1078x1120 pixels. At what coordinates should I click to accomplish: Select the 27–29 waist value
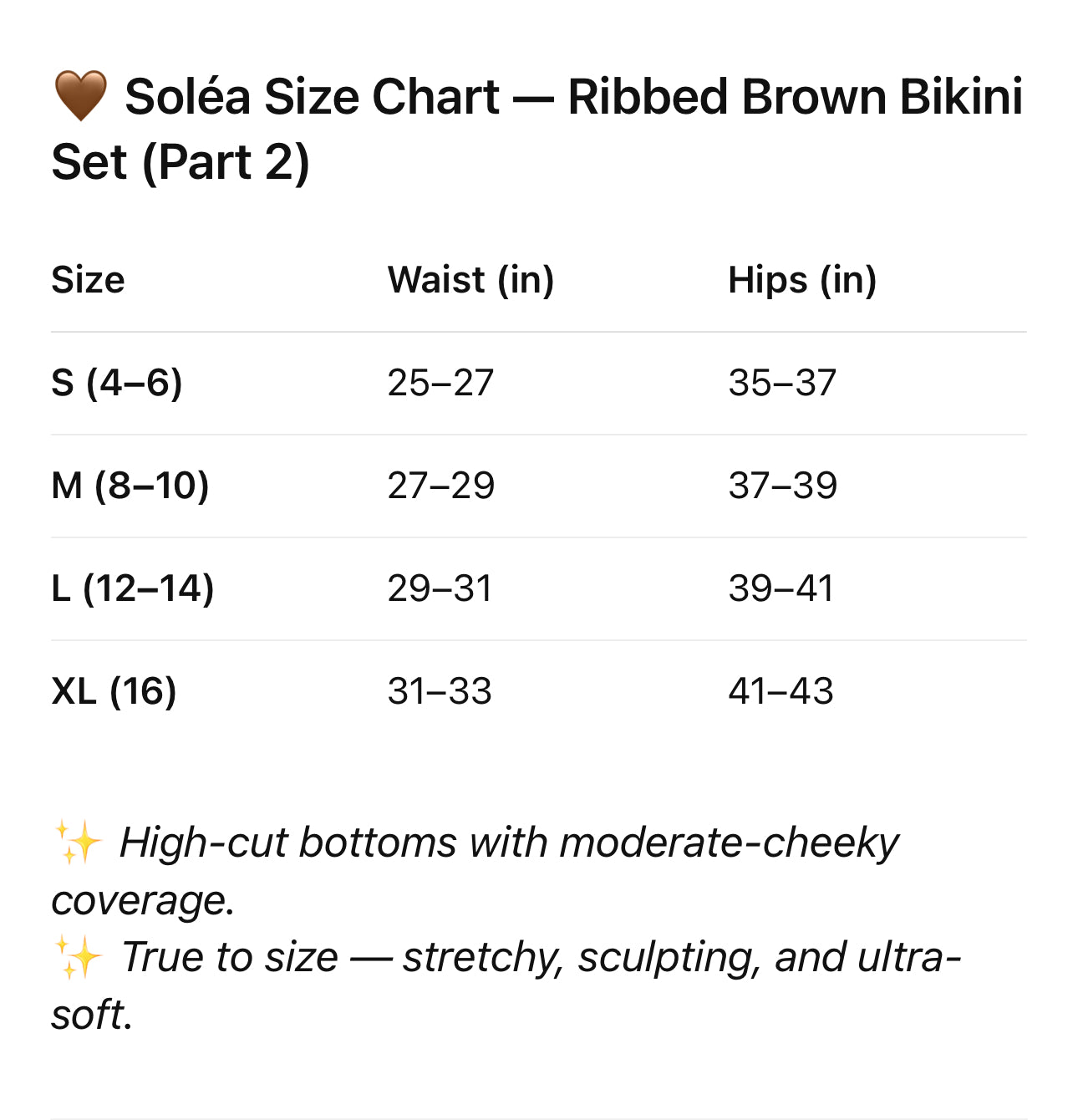[x=440, y=486]
